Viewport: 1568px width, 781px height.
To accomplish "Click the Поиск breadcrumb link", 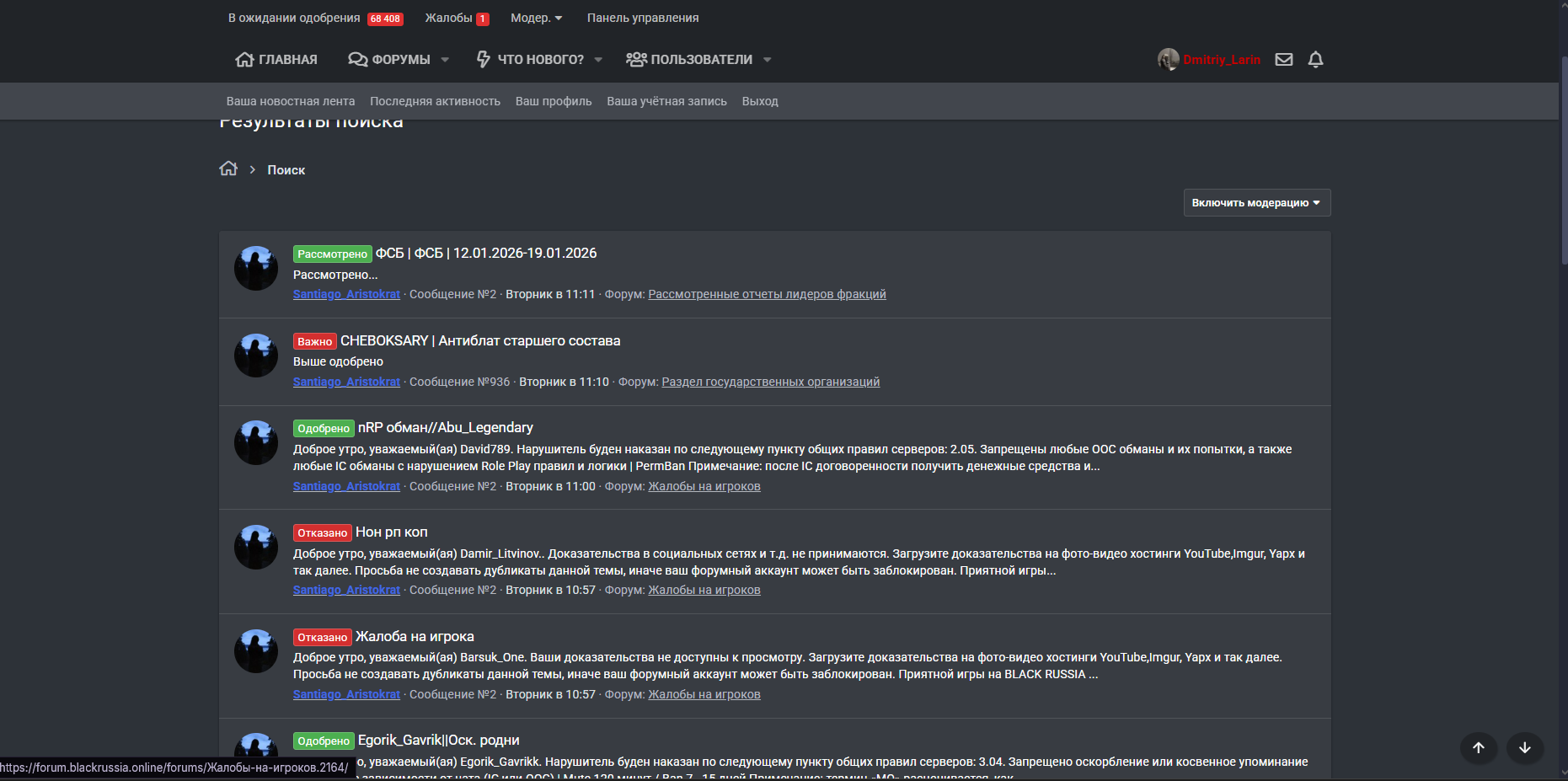I will tap(286, 170).
